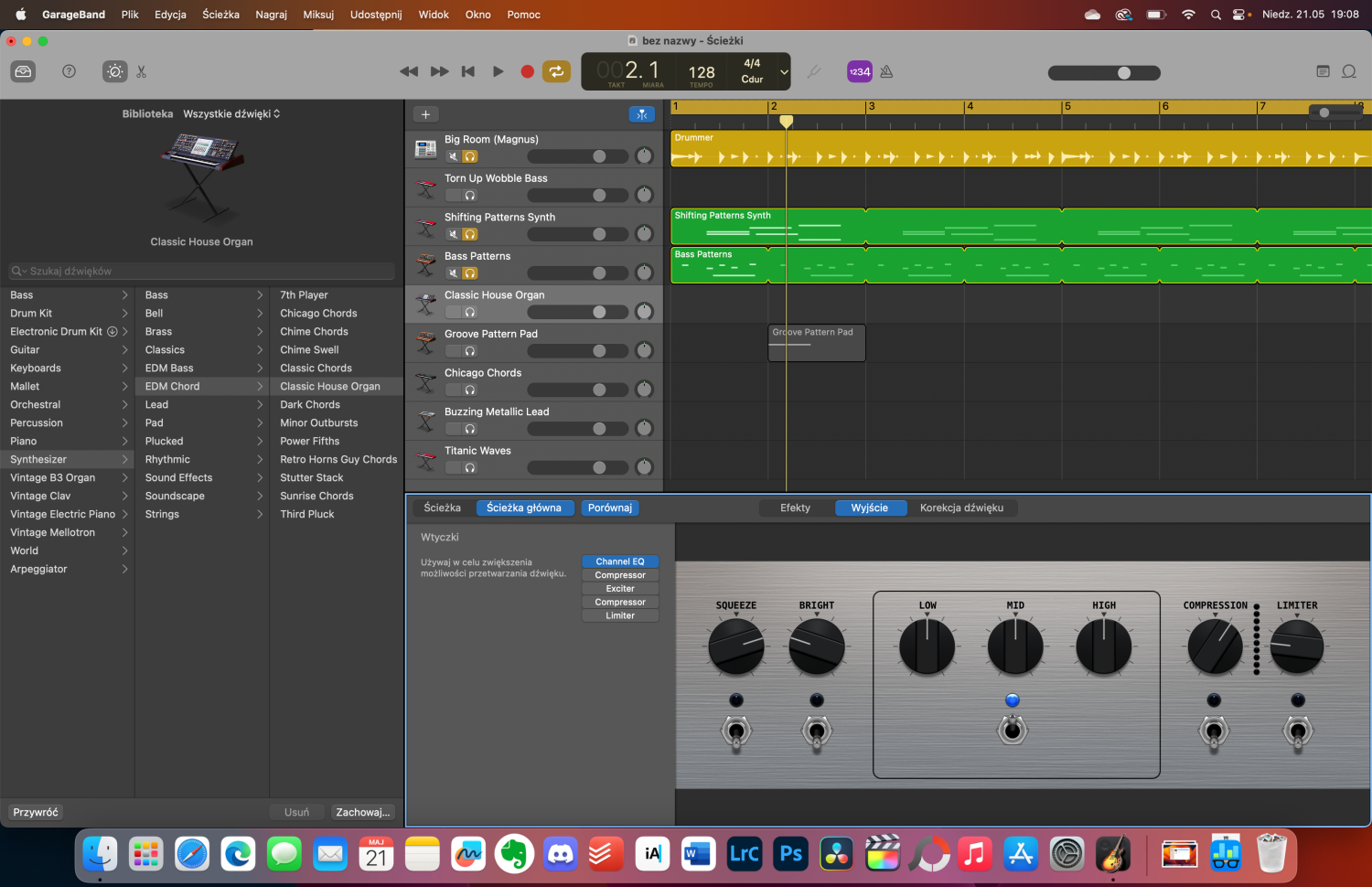Open the Miksuj menu
Screen dimensions: 1372x887
click(318, 15)
